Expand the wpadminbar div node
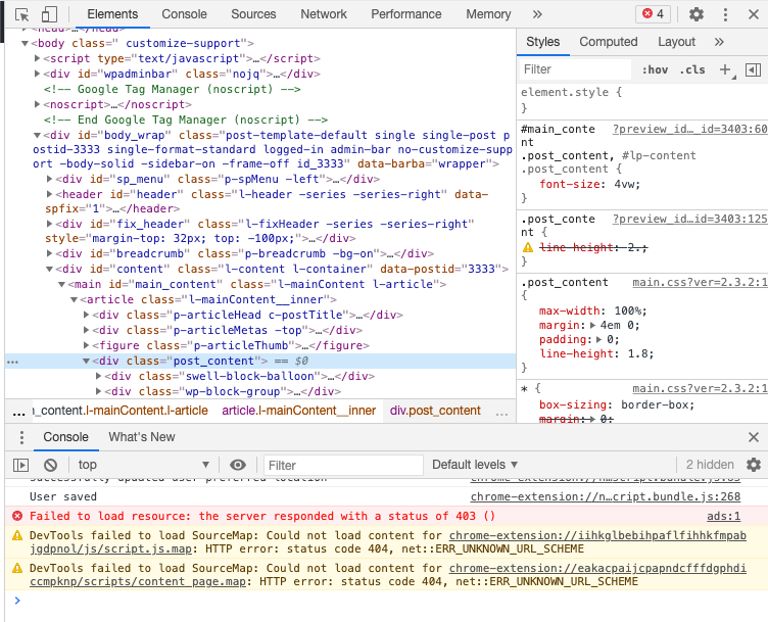 37,74
